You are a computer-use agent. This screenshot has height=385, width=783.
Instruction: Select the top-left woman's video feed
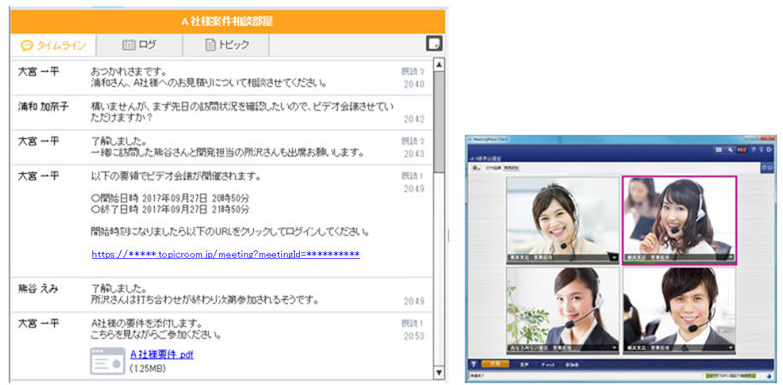pyautogui.click(x=563, y=219)
